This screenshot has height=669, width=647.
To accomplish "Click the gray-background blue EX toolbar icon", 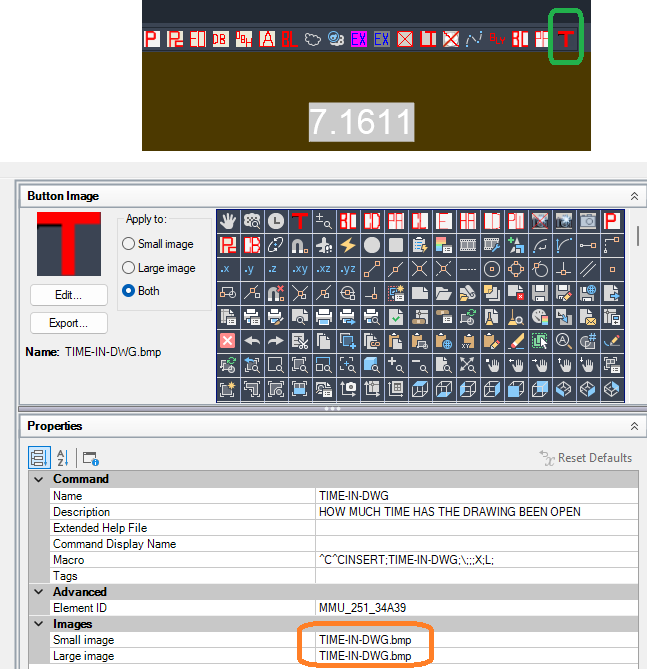I will coord(382,39).
